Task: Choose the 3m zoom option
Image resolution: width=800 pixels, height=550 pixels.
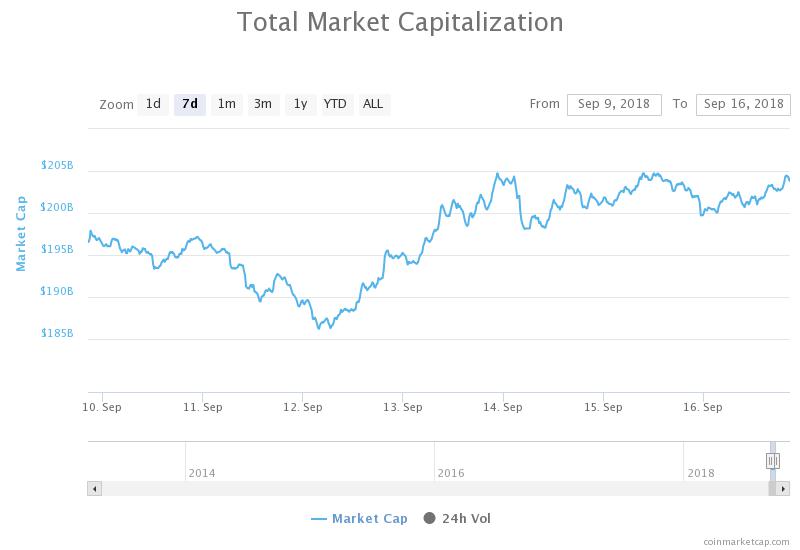Action: pos(263,104)
